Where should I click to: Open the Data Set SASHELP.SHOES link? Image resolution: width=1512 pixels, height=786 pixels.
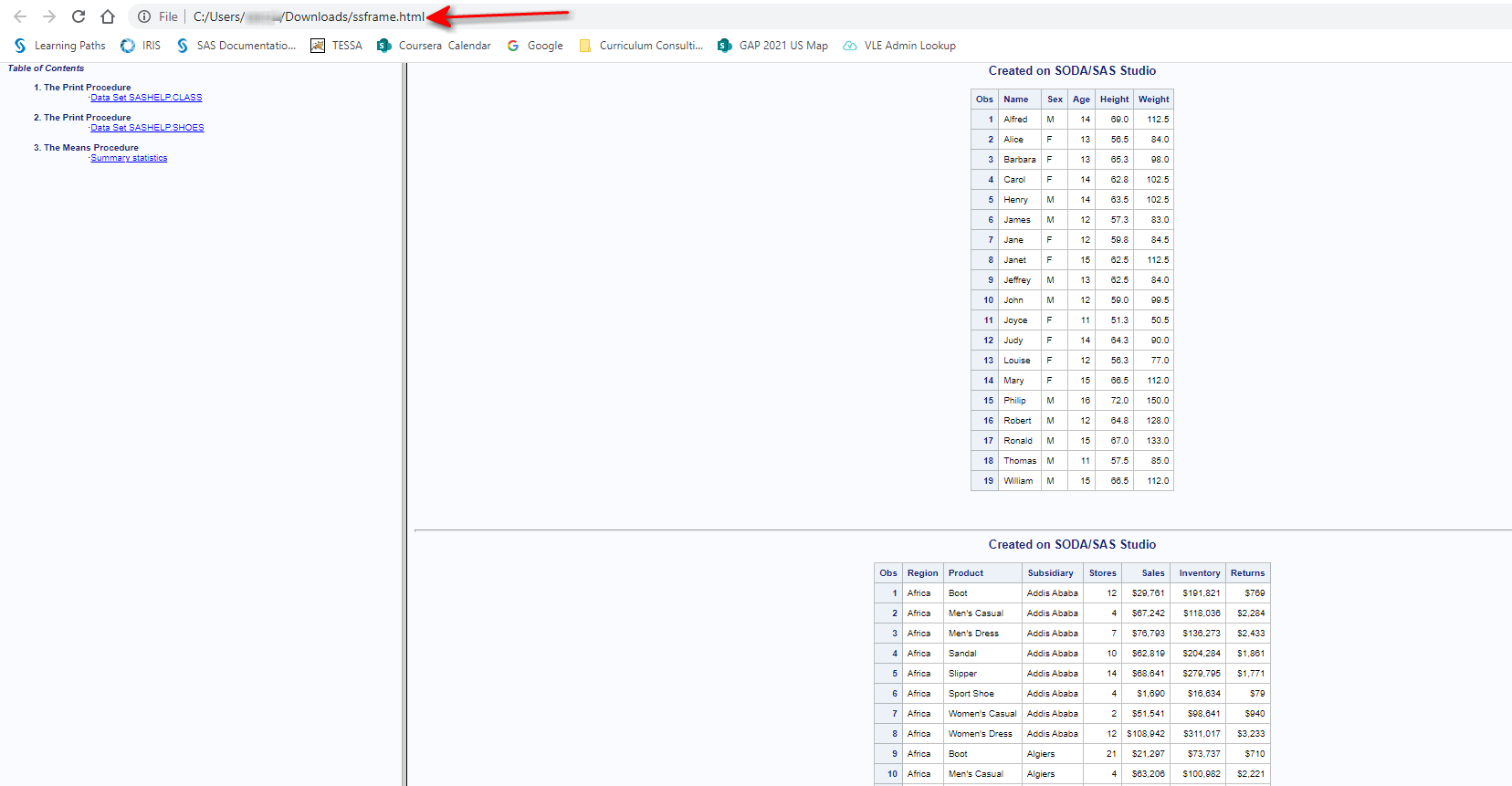coord(147,128)
